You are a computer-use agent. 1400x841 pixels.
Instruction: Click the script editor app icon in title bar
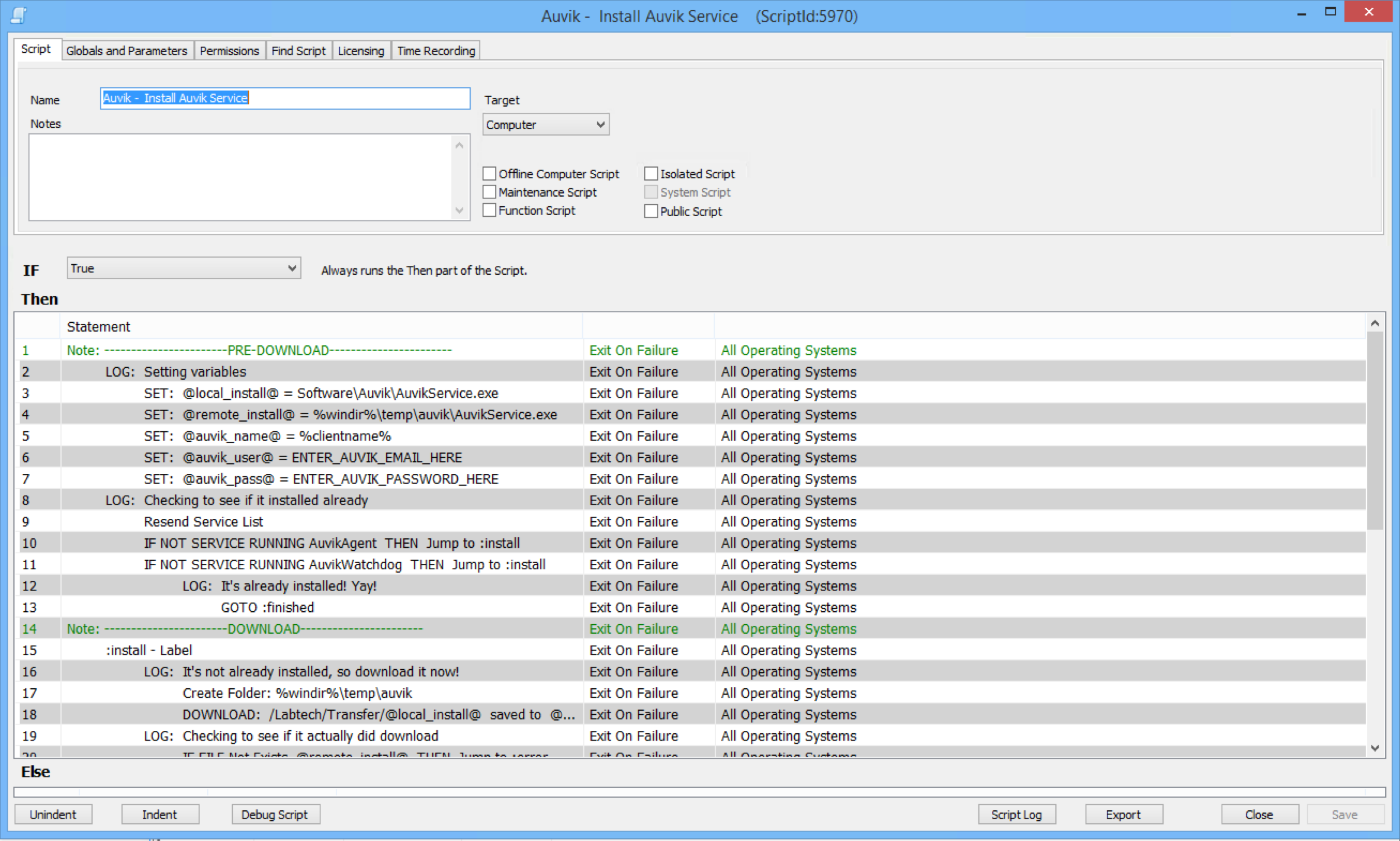tap(18, 15)
